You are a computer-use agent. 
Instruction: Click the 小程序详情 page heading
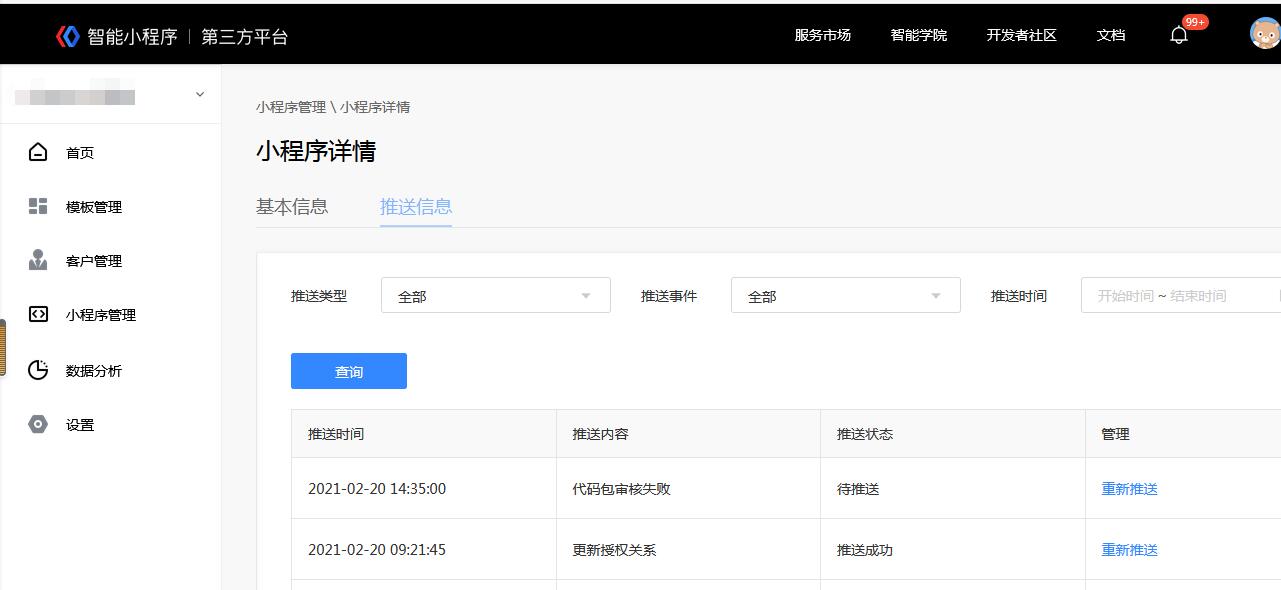click(316, 152)
